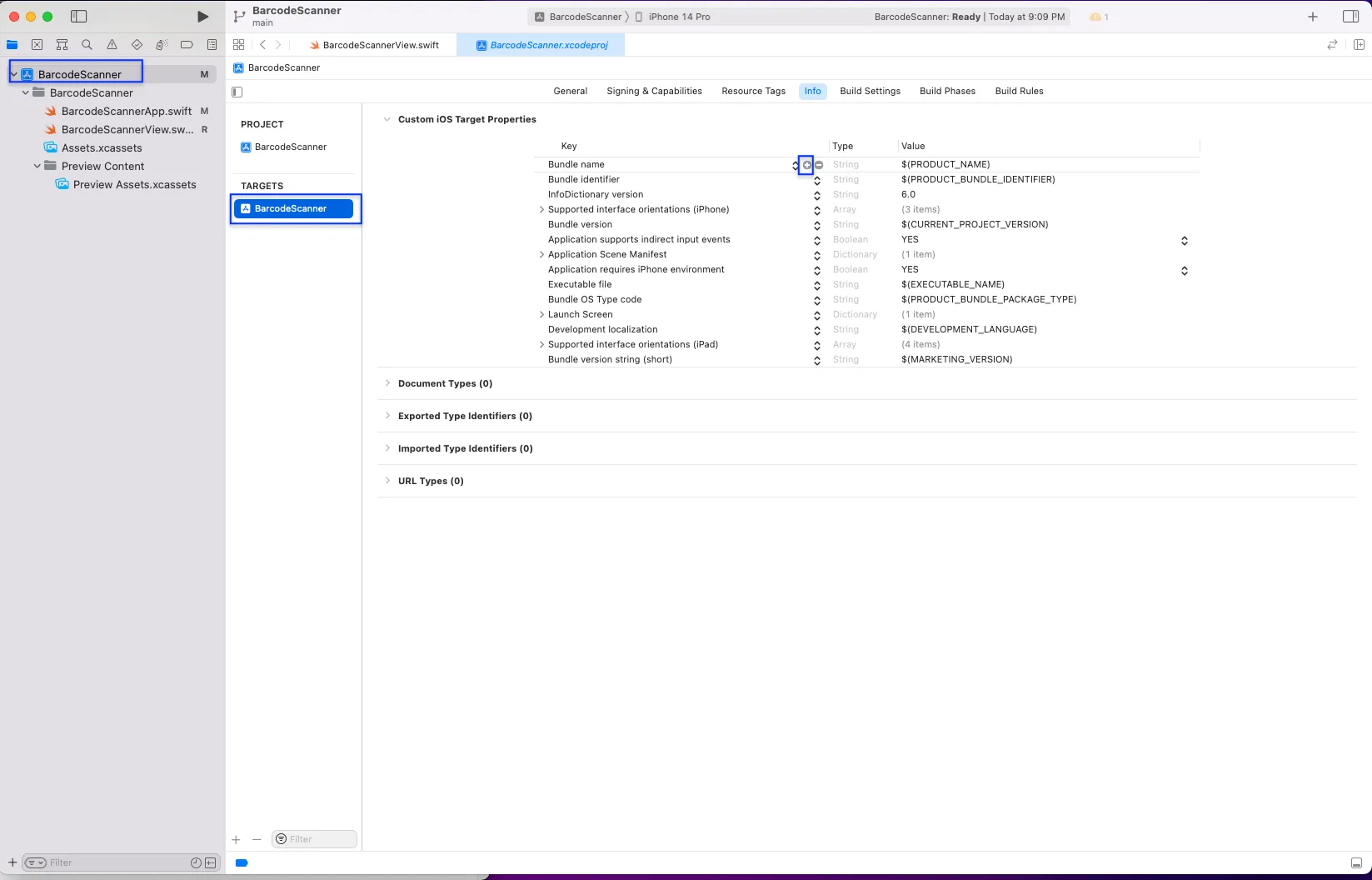Collapse the BarcodeScanner folder group
The width and height of the screenshot is (1372, 880).
point(26,92)
